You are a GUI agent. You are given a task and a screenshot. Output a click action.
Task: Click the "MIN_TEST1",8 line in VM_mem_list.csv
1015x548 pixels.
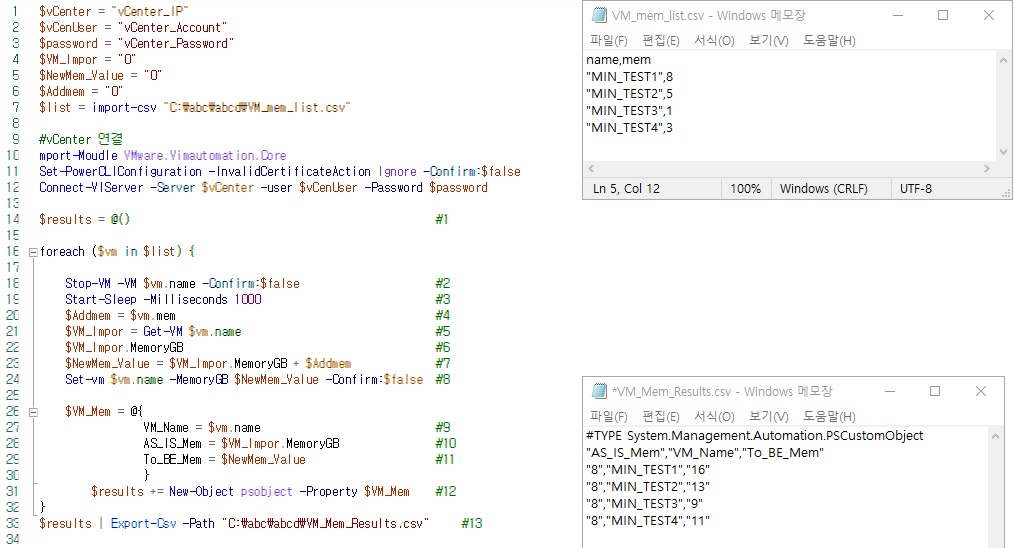(x=629, y=77)
